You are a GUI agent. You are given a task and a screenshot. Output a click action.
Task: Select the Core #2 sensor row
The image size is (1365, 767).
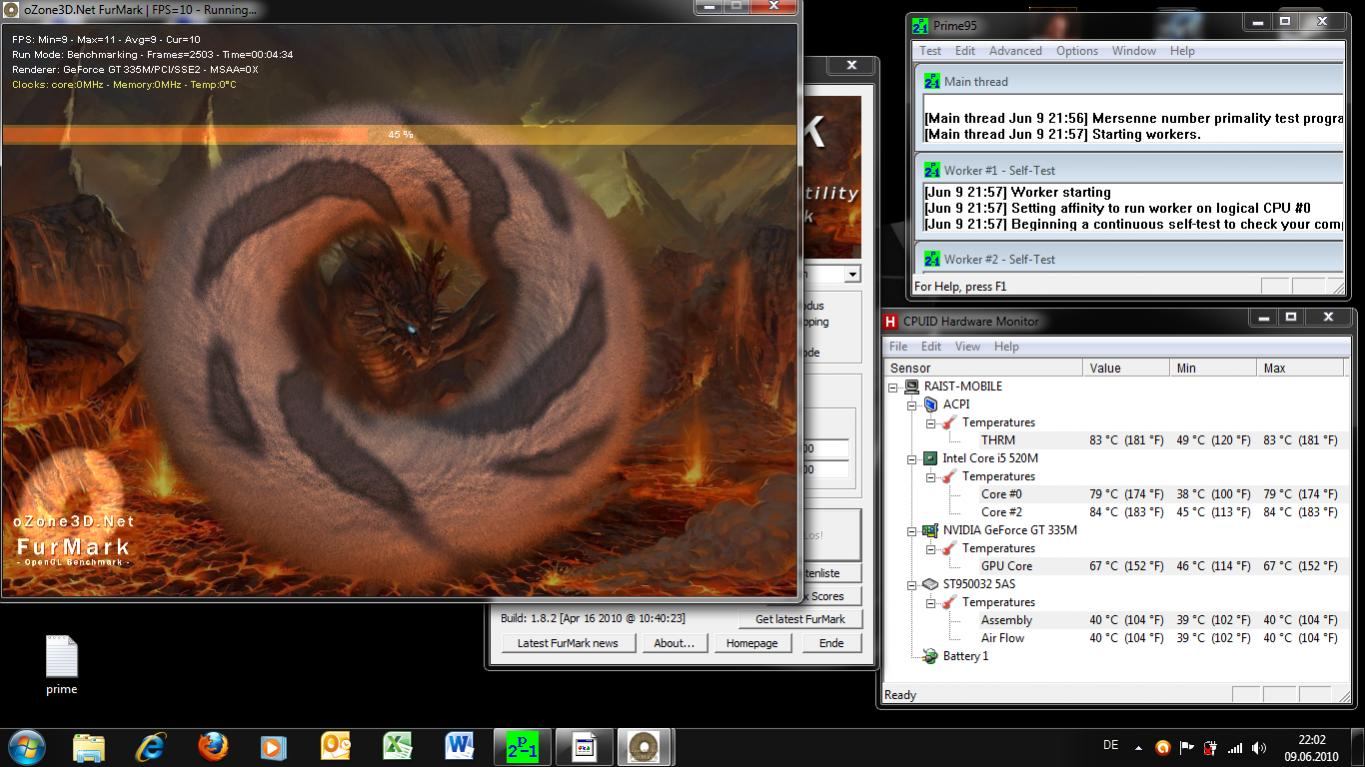[x=1115, y=512]
